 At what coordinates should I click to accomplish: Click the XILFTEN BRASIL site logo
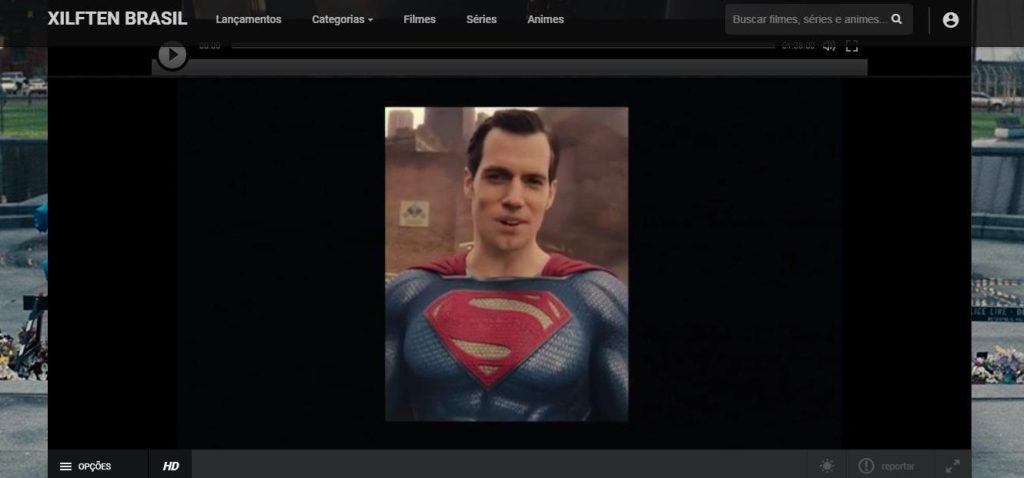(117, 19)
